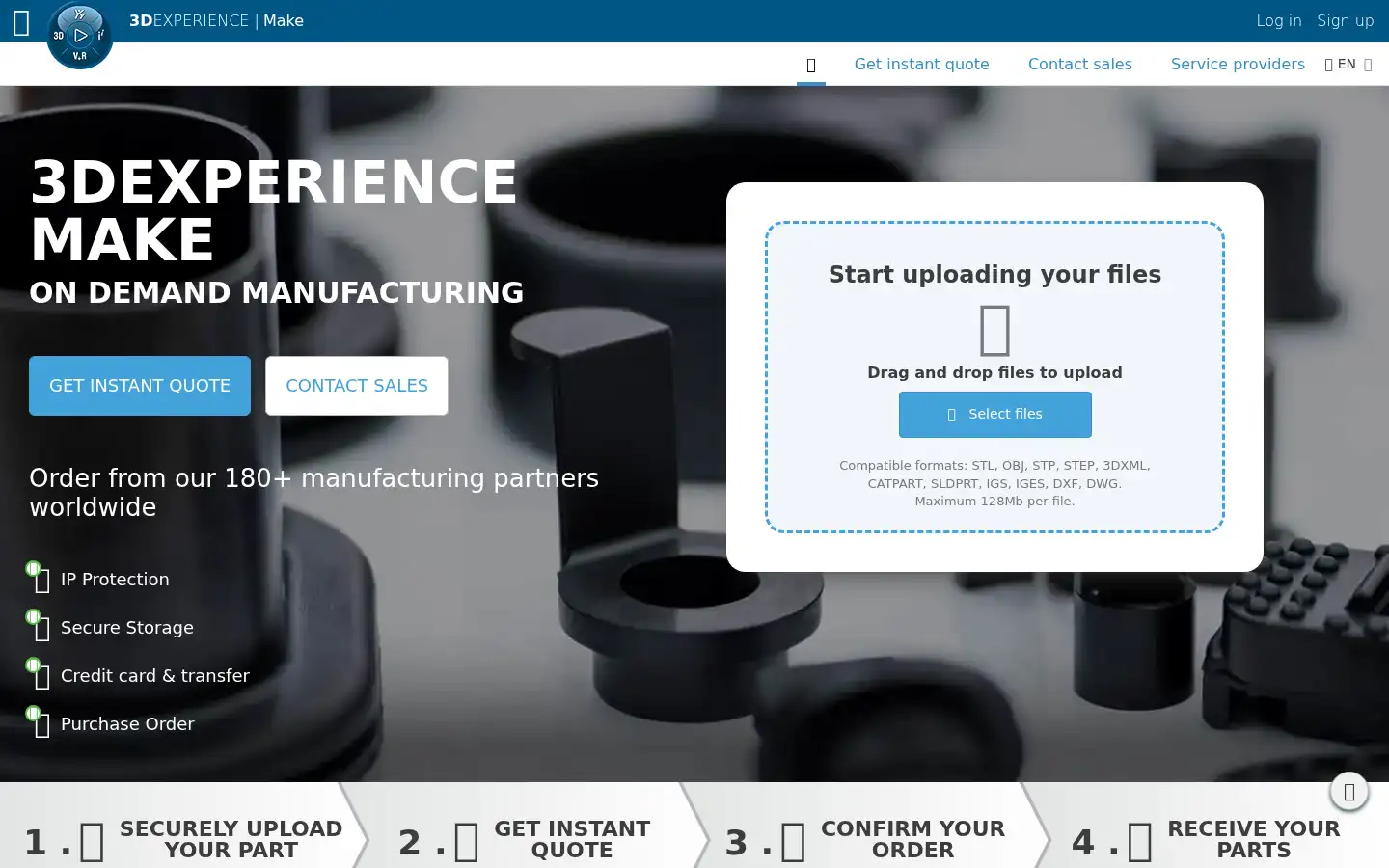1389x868 pixels.
Task: Click the IP Protection icon
Action: (x=40, y=578)
